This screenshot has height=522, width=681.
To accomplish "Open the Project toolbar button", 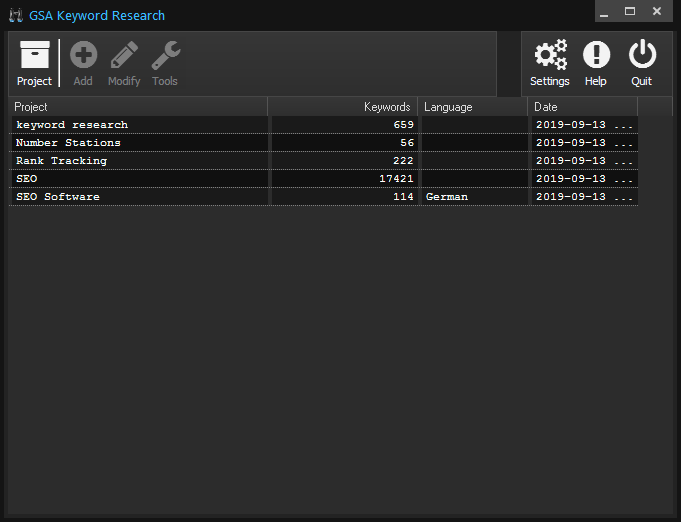I will click(34, 64).
